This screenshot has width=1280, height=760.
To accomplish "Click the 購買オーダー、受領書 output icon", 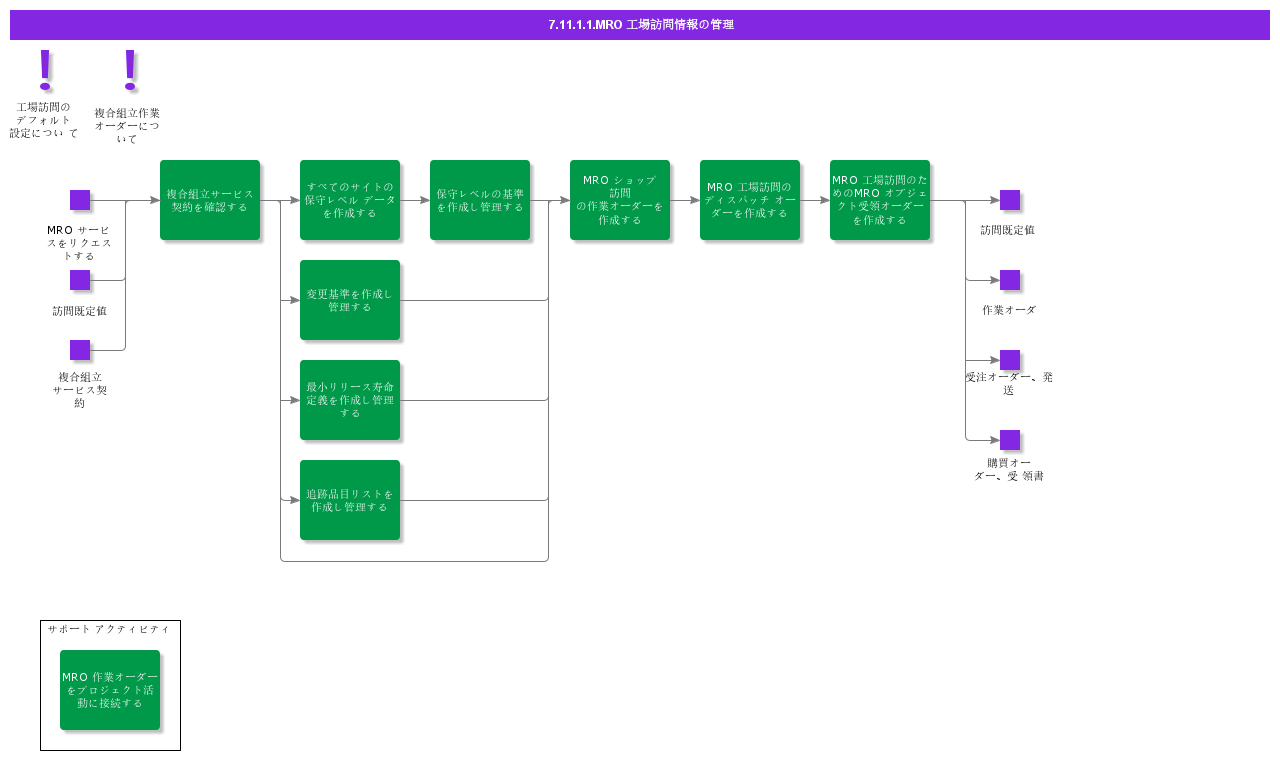I will pyautogui.click(x=1009, y=440).
